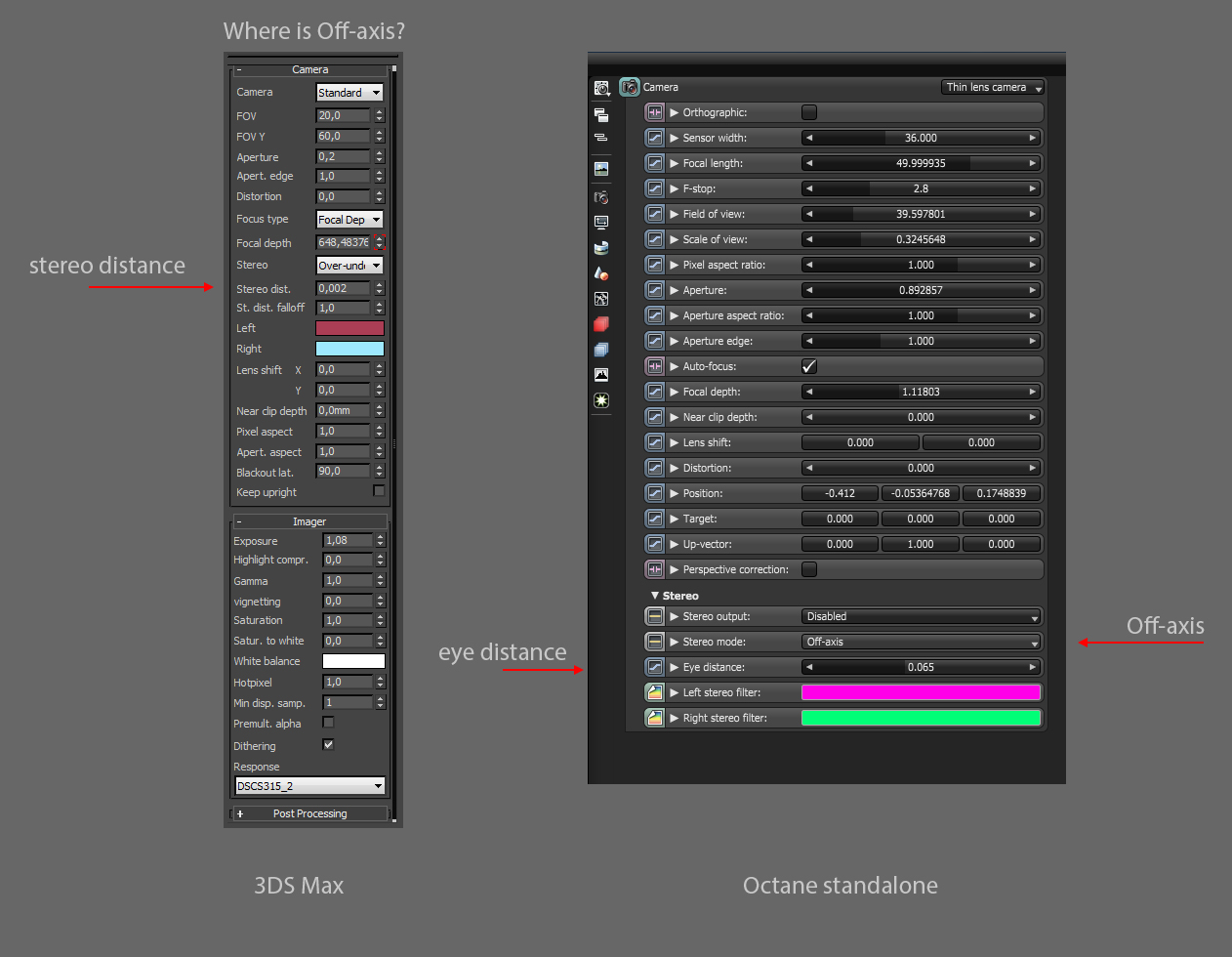1232x957 pixels.
Task: Click the camera node icon next to Camera title
Action: click(630, 87)
